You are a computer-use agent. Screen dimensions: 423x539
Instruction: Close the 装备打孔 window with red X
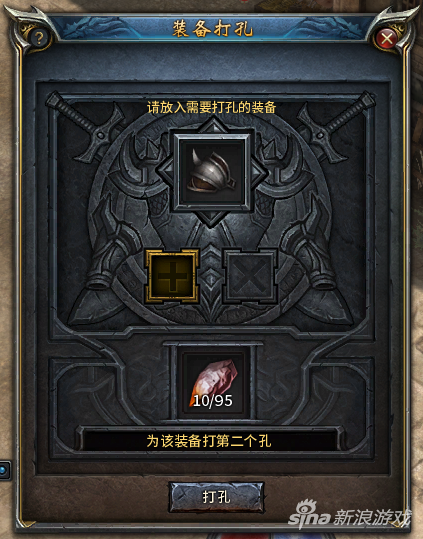[387, 38]
